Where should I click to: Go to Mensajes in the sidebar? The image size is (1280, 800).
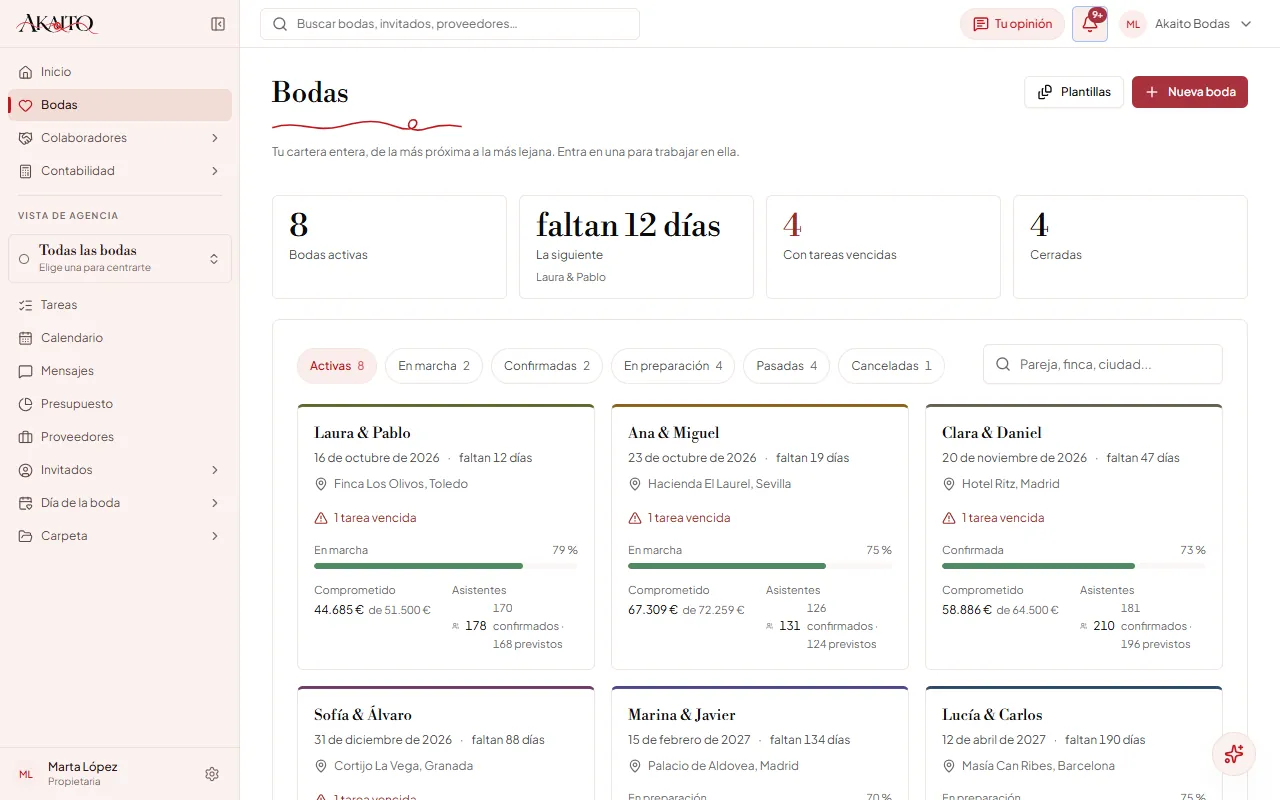click(120, 371)
